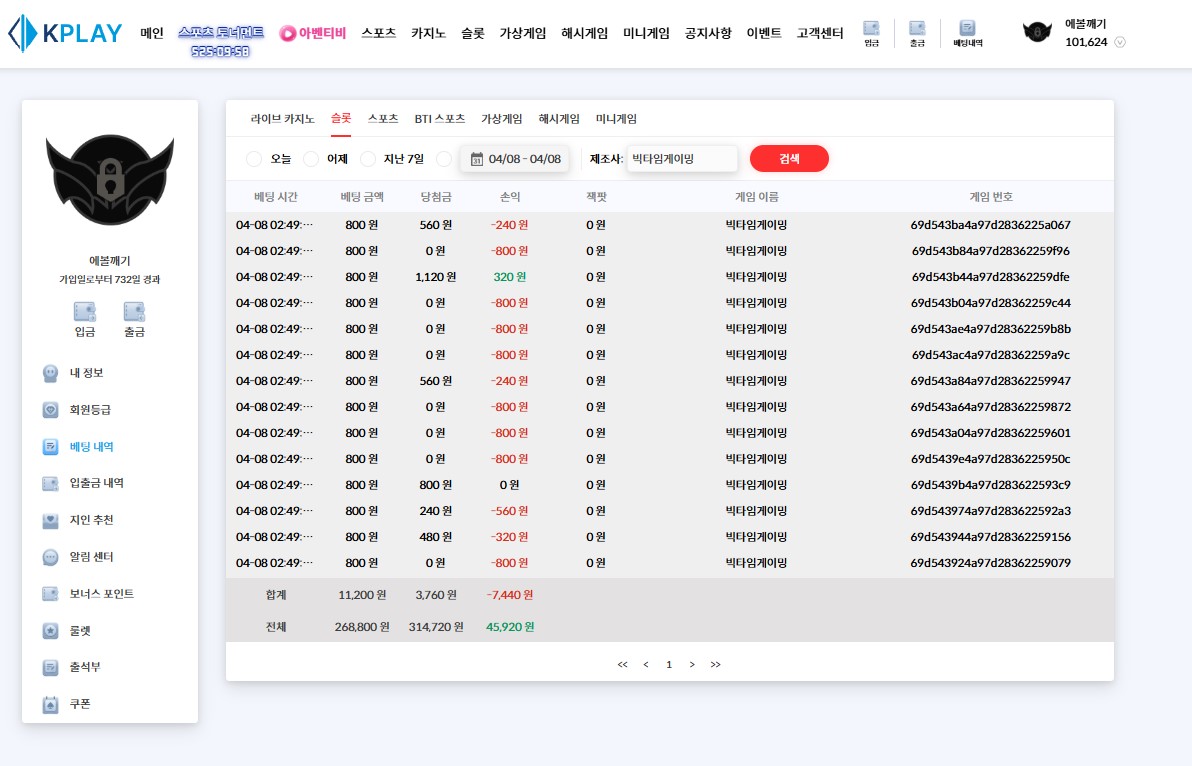Click the withdrawal (출금) icon in top header

click(916, 33)
